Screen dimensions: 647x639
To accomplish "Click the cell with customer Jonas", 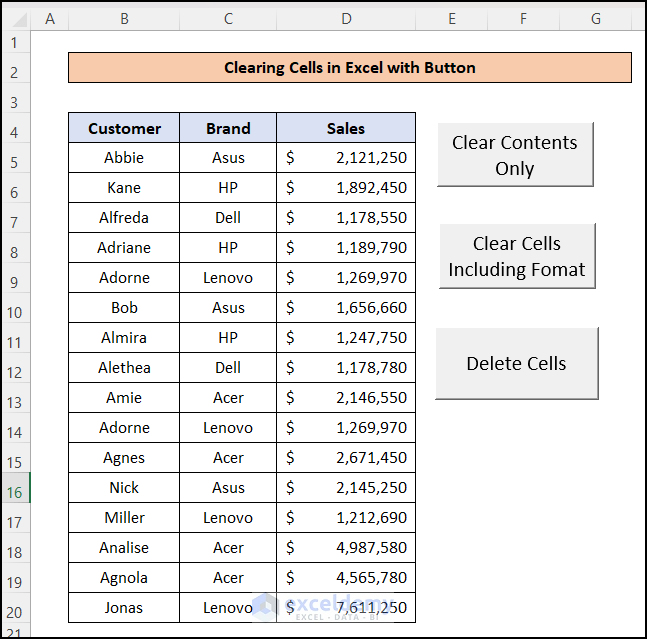I will [124, 608].
